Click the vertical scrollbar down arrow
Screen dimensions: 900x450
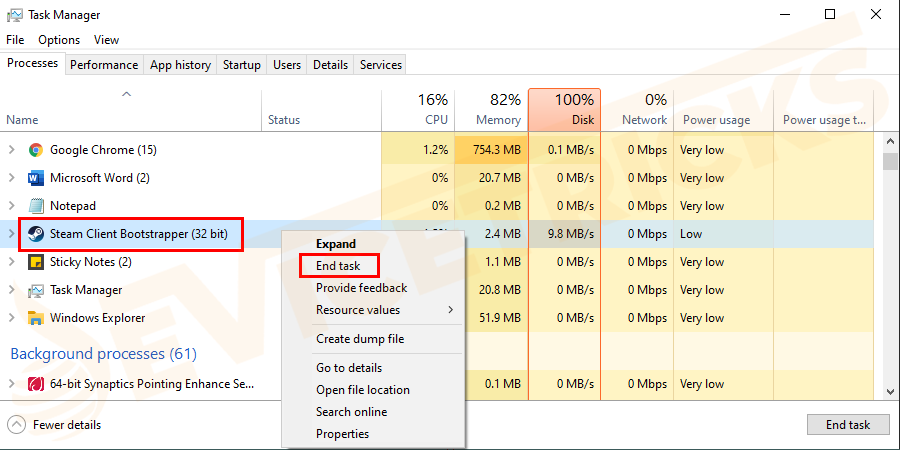click(890, 391)
